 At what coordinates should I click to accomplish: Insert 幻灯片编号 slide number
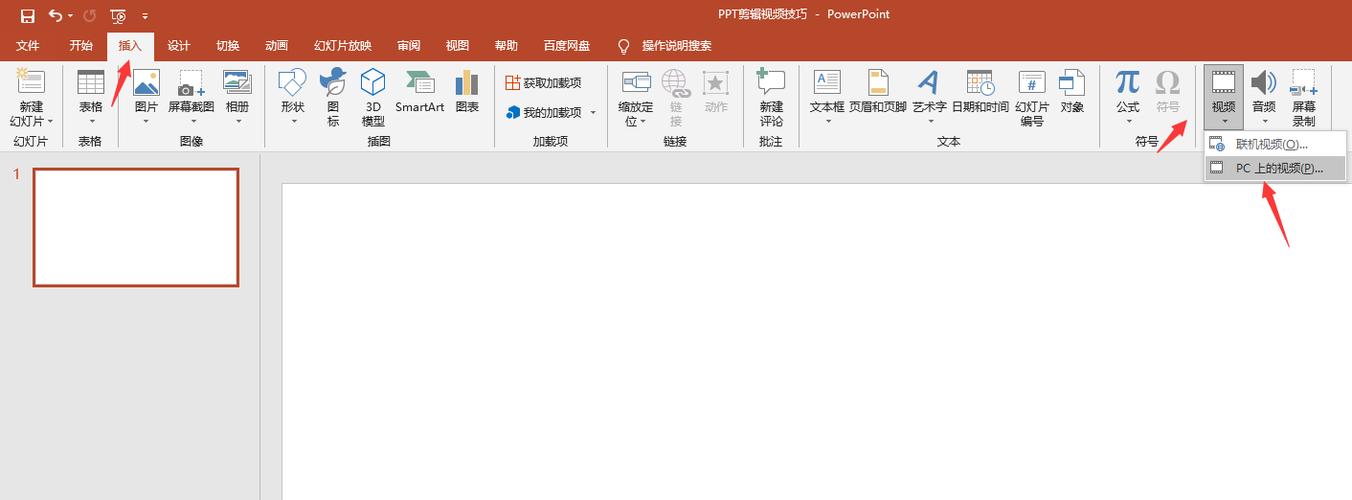pos(1032,97)
